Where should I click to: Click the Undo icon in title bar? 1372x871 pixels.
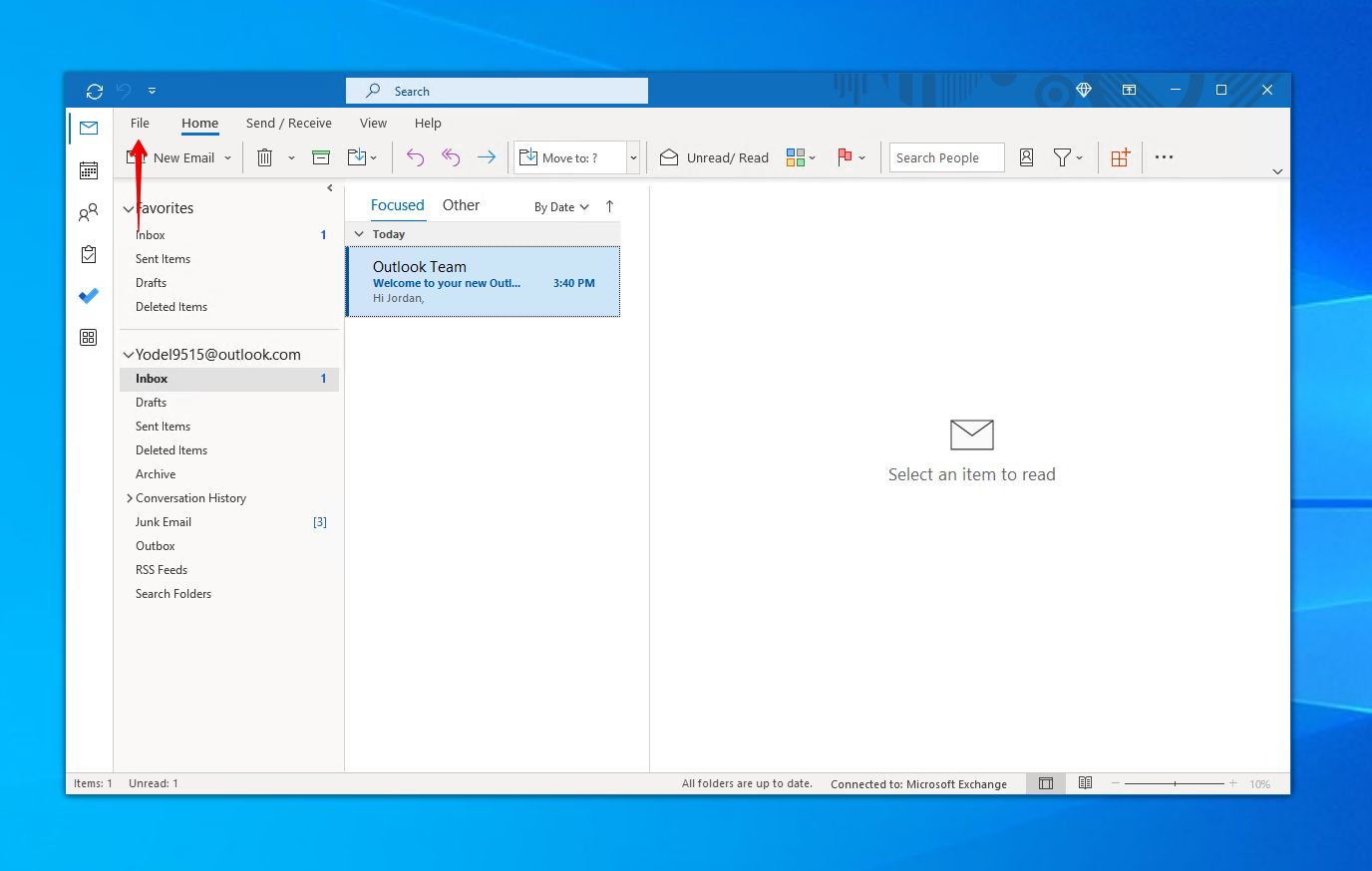pyautogui.click(x=124, y=91)
